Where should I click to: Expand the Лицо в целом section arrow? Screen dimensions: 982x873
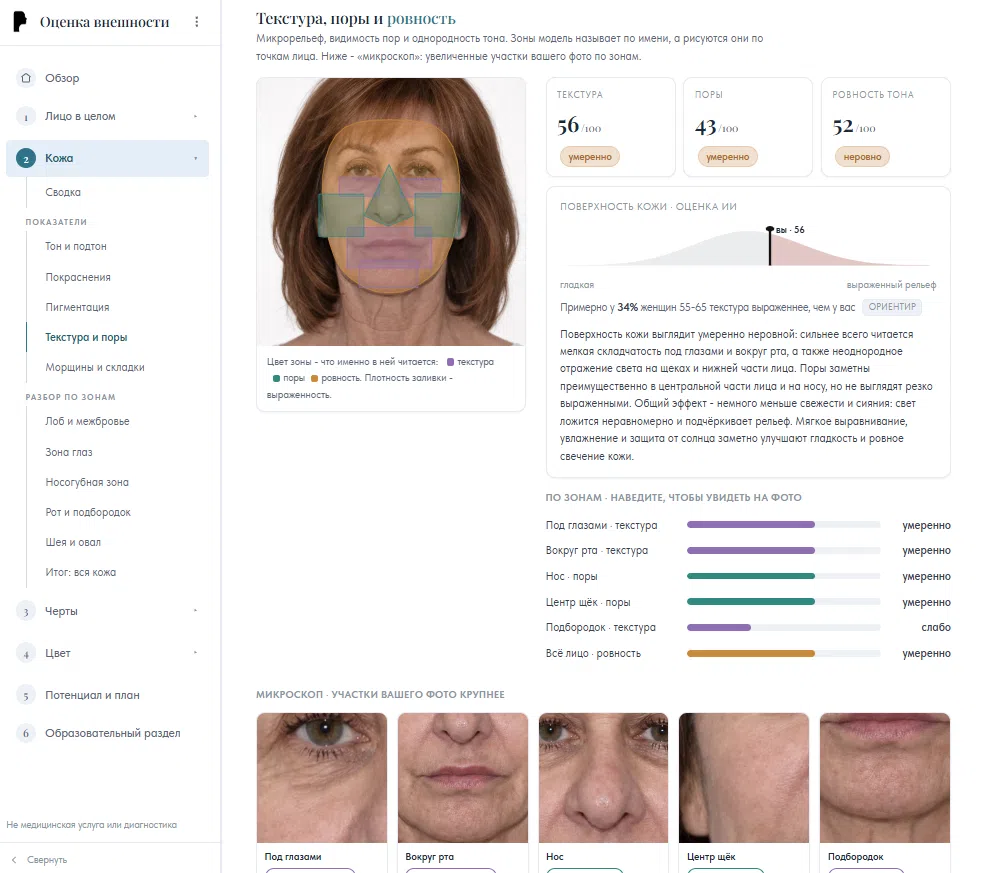click(x=195, y=116)
